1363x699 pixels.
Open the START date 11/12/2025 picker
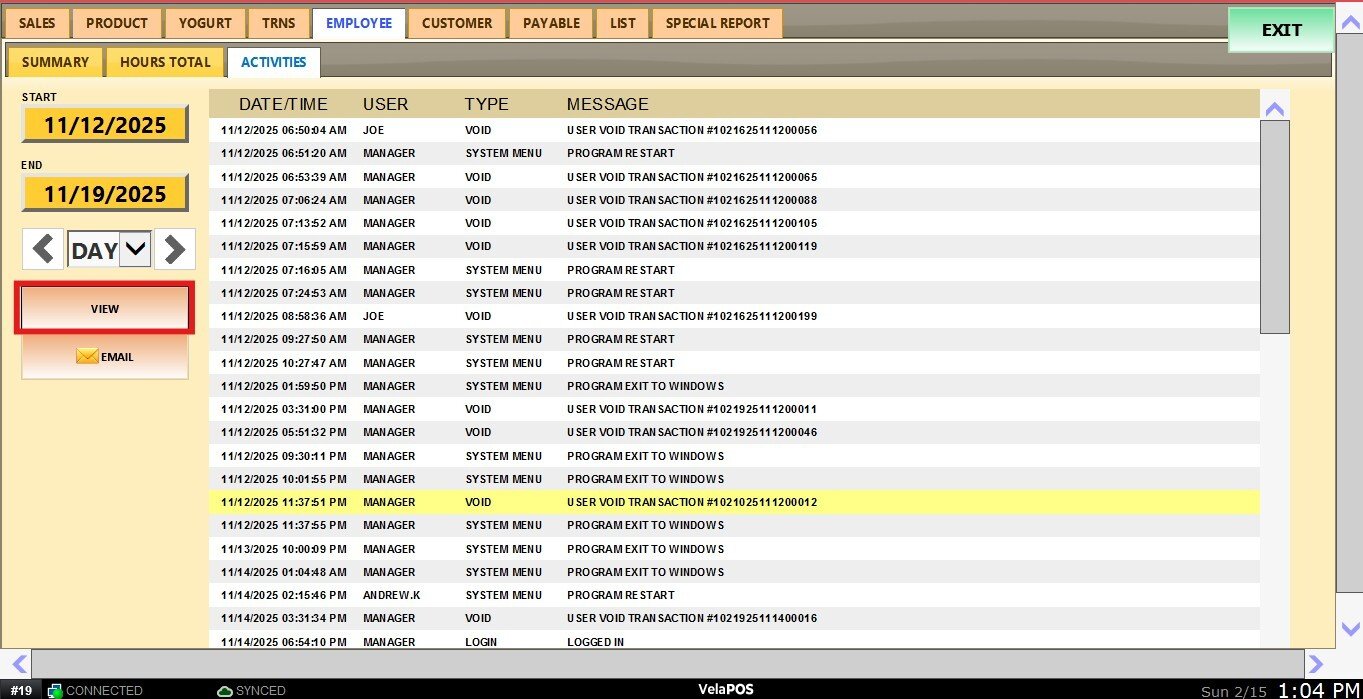[x=105, y=125]
